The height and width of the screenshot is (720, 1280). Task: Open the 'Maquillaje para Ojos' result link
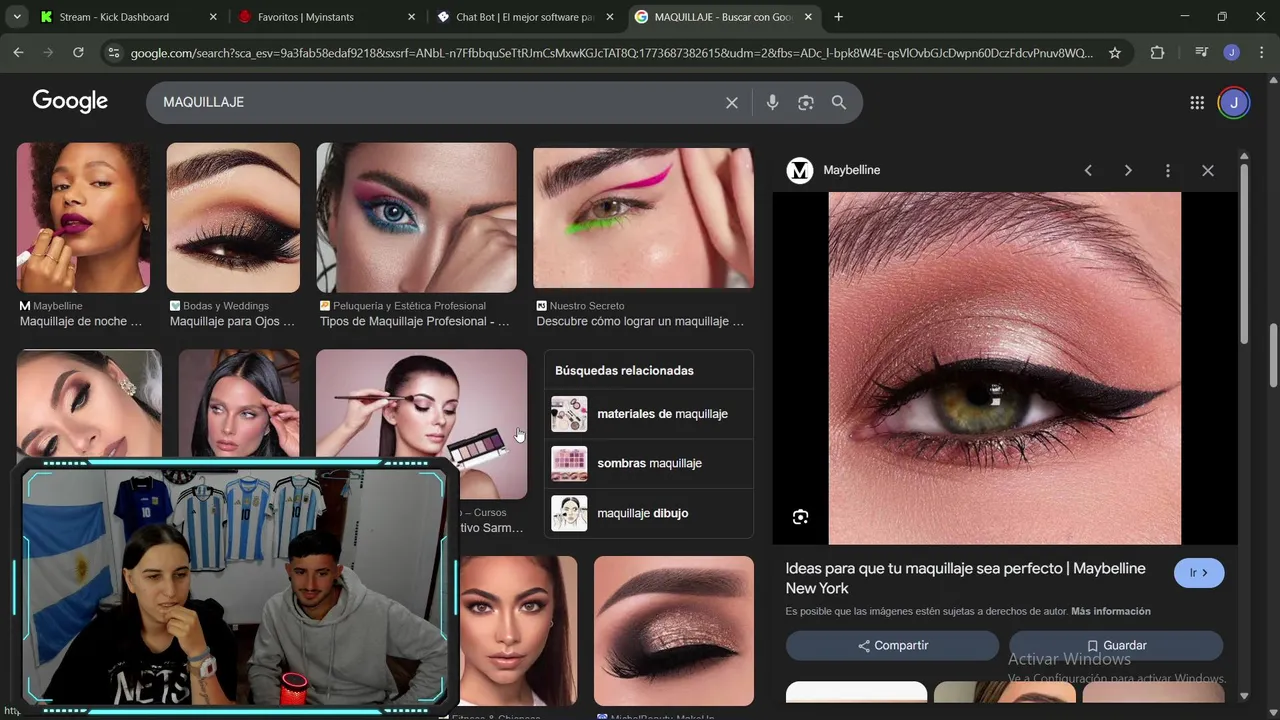click(232, 321)
